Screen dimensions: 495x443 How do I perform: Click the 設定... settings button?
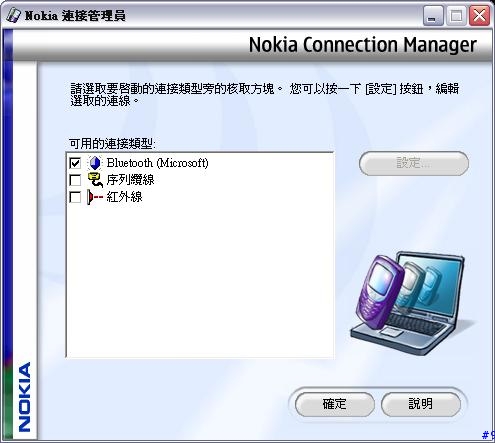pyautogui.click(x=414, y=163)
